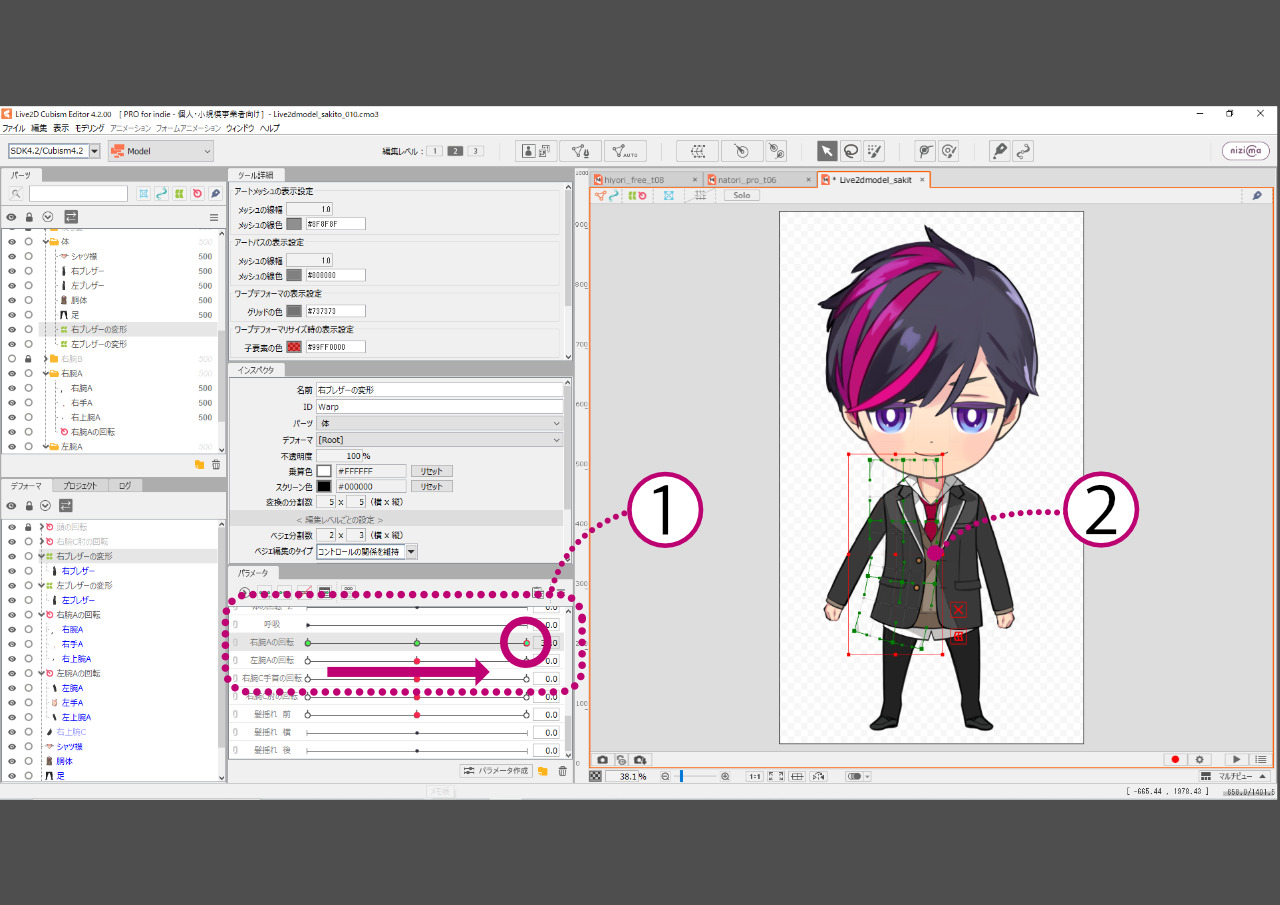Open the Model workspace dropdown

[161, 151]
